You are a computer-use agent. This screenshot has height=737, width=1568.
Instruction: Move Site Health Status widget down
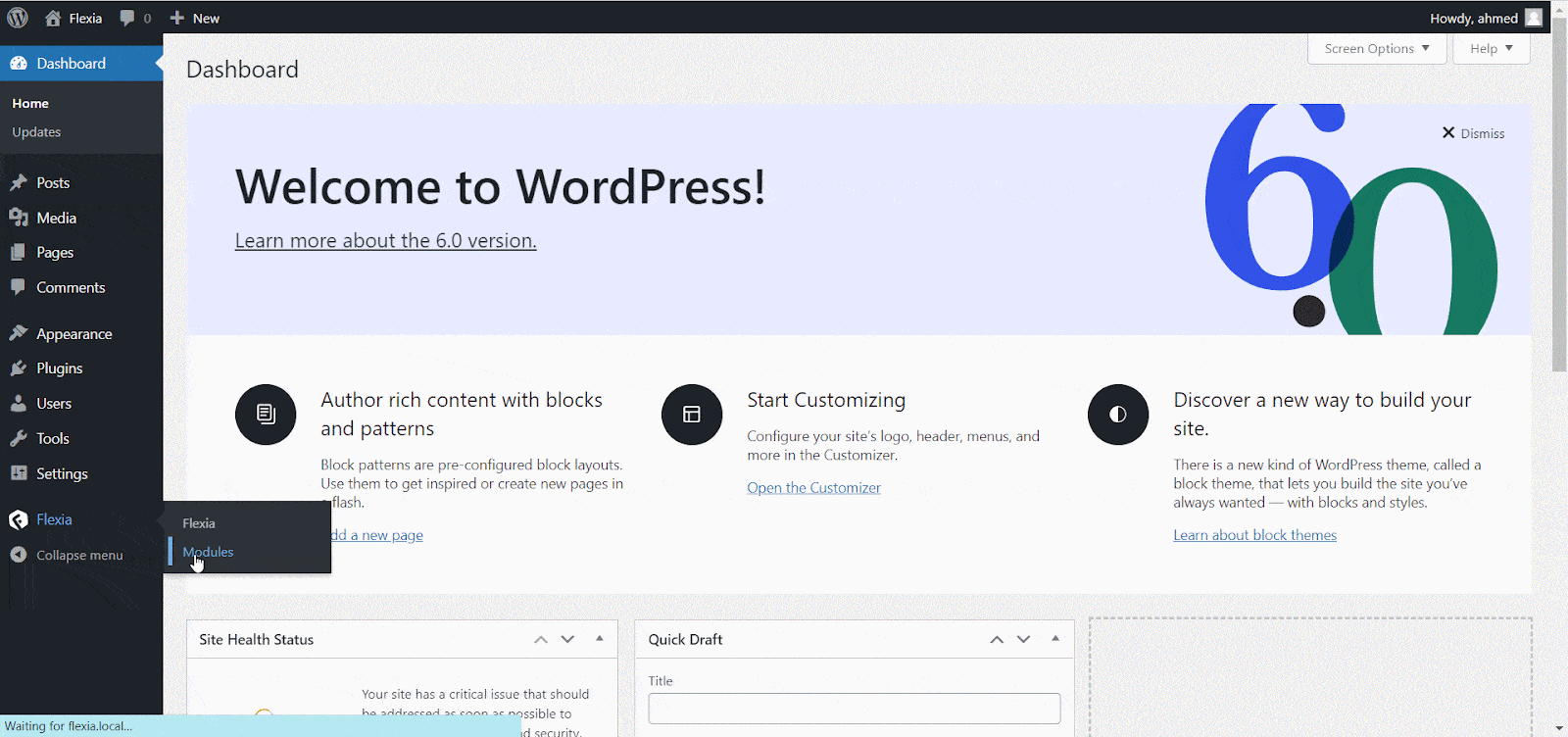(567, 639)
